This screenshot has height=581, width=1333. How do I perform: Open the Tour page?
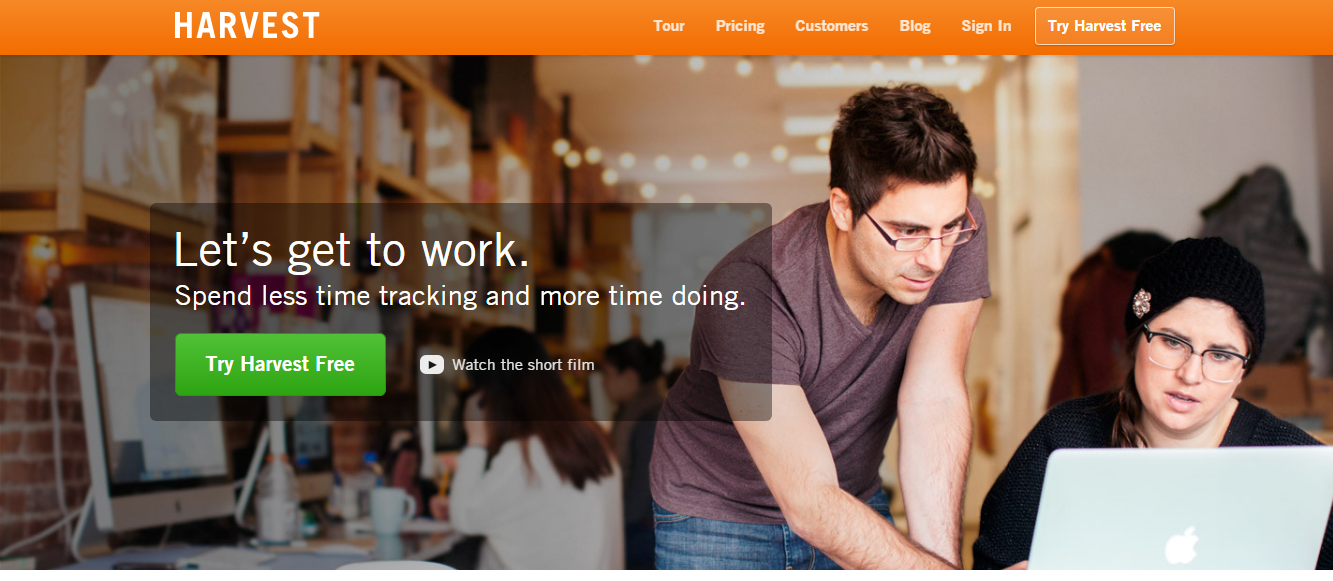pyautogui.click(x=669, y=26)
